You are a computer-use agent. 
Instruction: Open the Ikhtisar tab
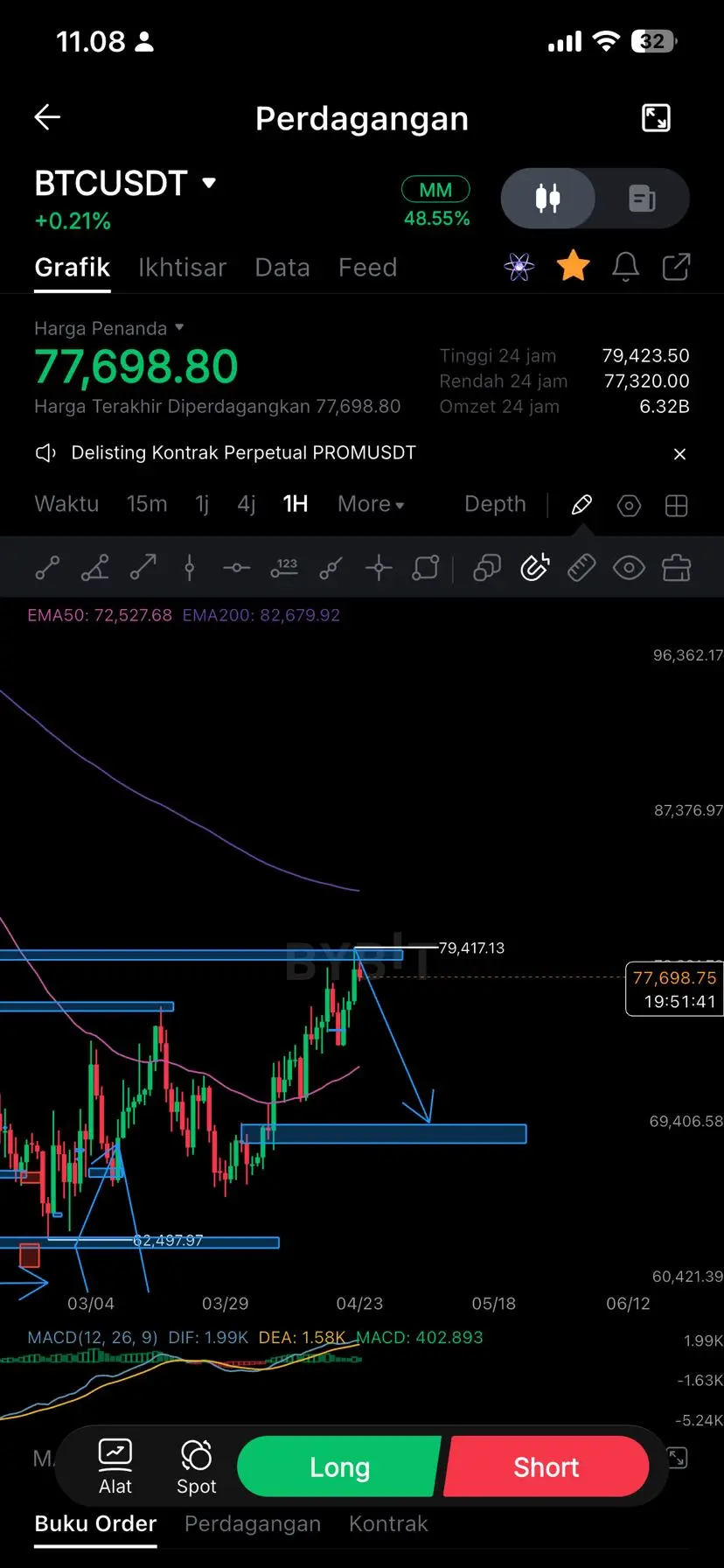pos(182,267)
